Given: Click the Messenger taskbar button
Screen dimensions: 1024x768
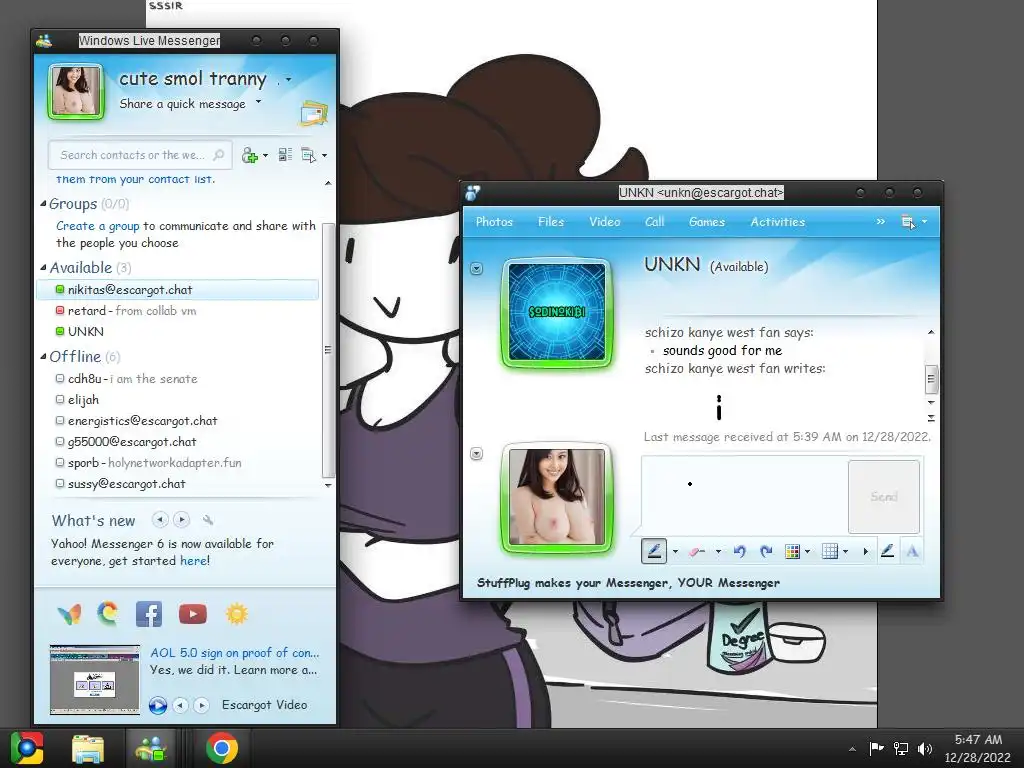Looking at the screenshot, I should (151, 749).
